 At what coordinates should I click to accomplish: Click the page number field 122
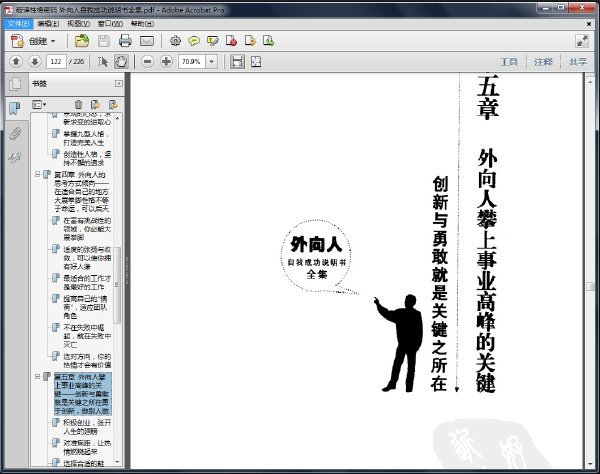tap(56, 62)
